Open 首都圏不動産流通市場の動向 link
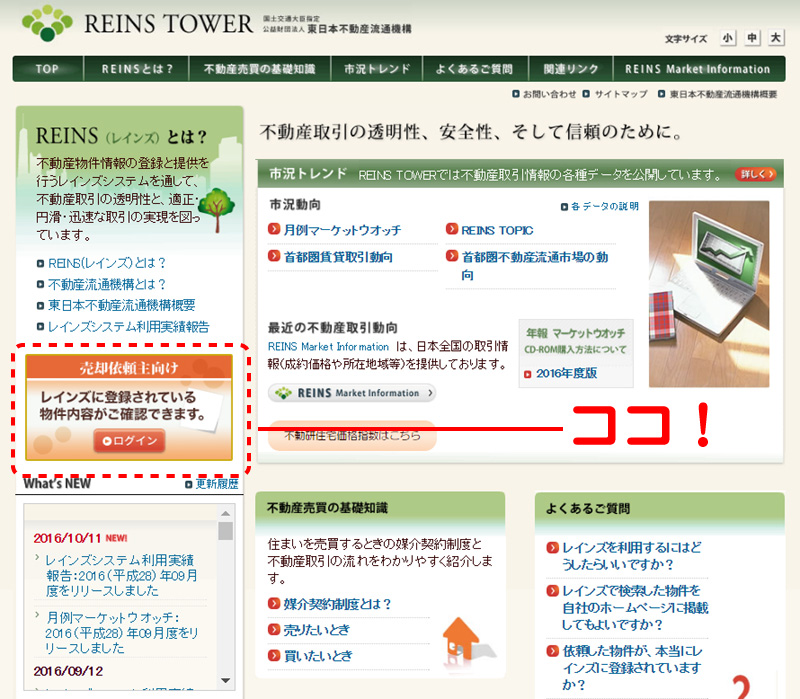 pos(535,266)
